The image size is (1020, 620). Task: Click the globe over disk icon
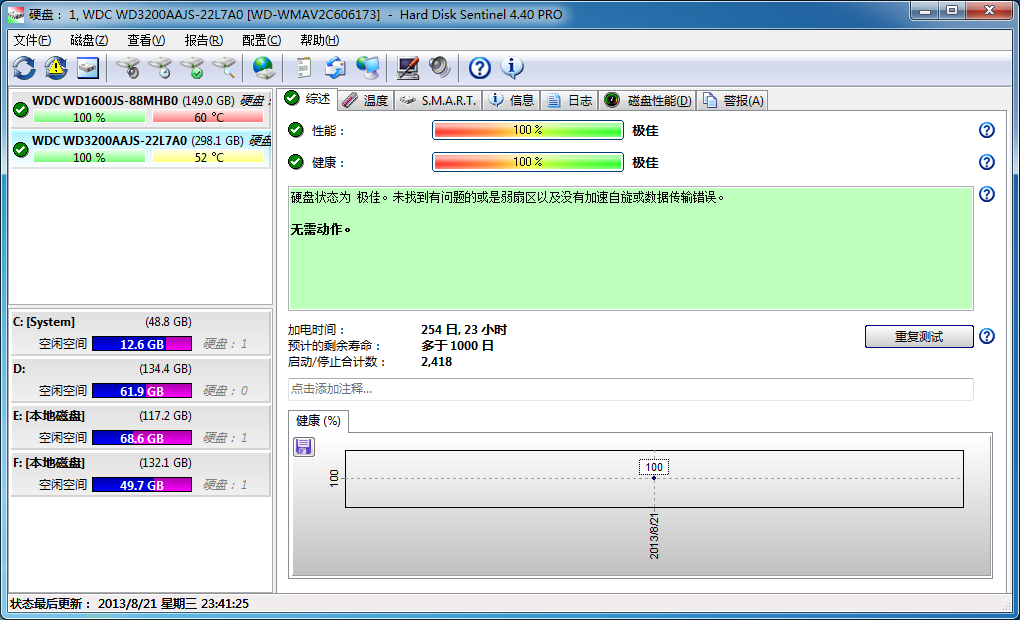coord(263,68)
